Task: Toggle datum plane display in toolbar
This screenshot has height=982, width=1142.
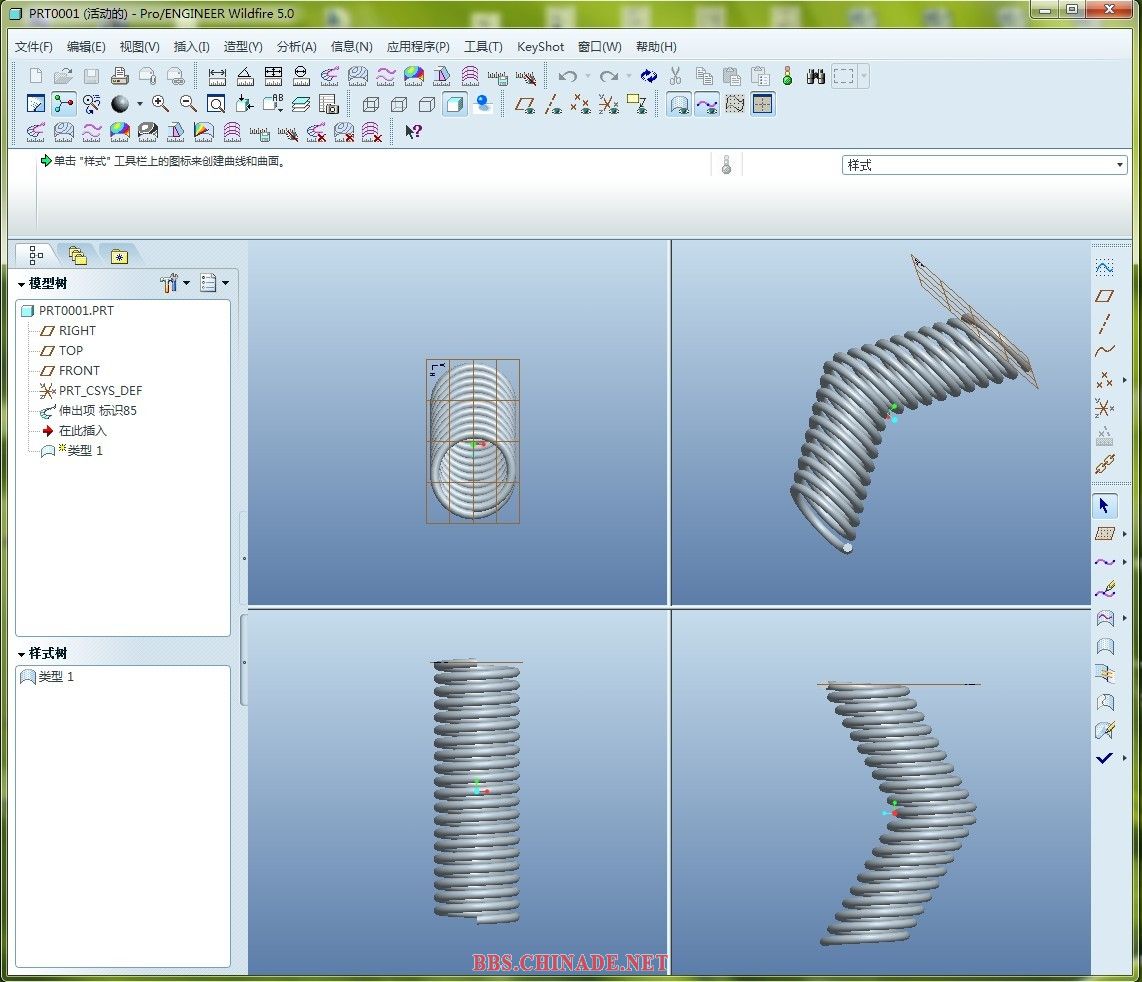Action: coord(525,104)
